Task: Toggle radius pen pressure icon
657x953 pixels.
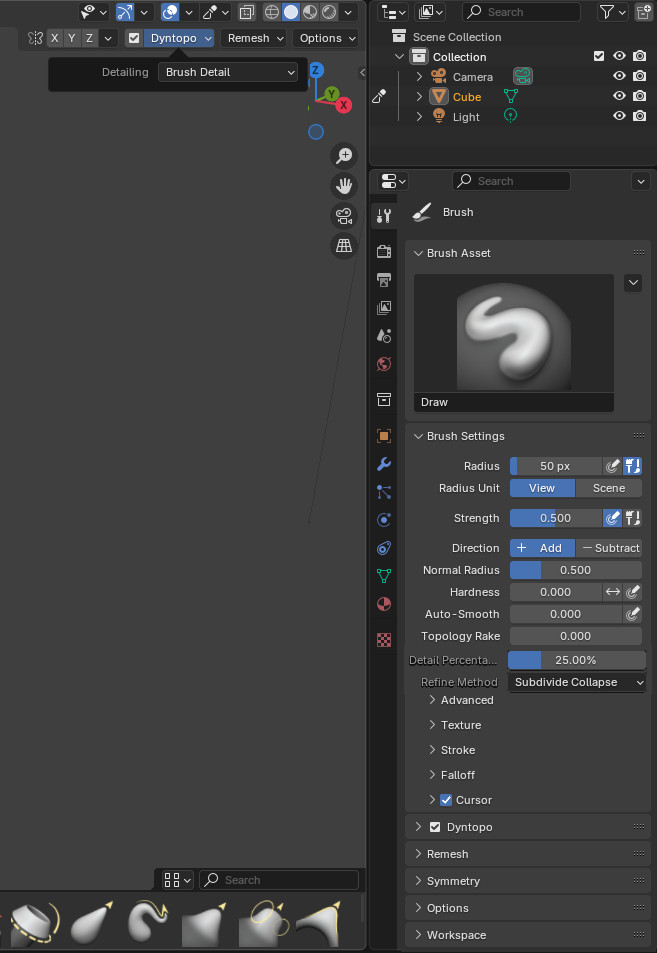Action: pos(612,466)
